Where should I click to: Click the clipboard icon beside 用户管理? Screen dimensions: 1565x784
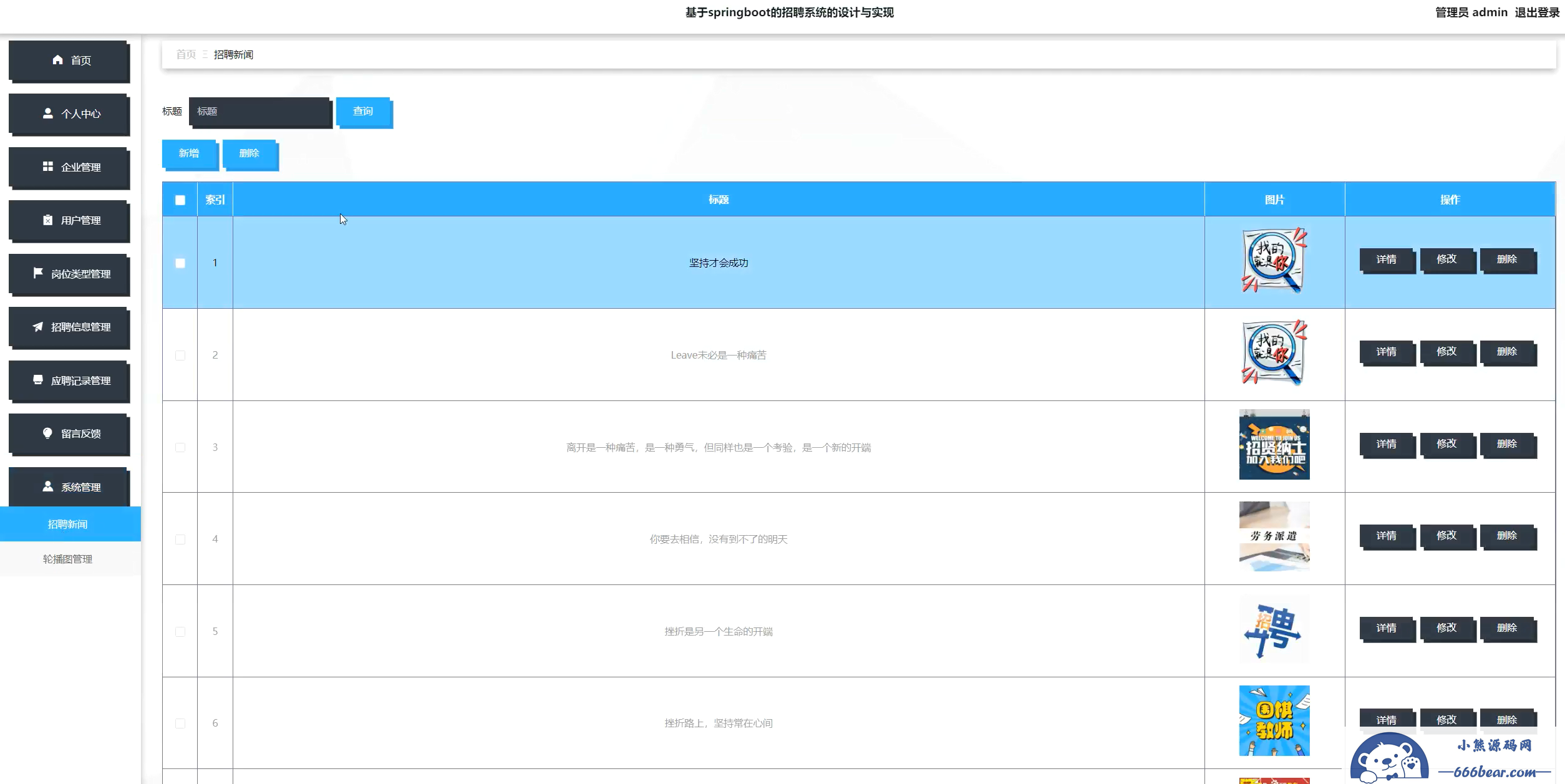[47, 220]
